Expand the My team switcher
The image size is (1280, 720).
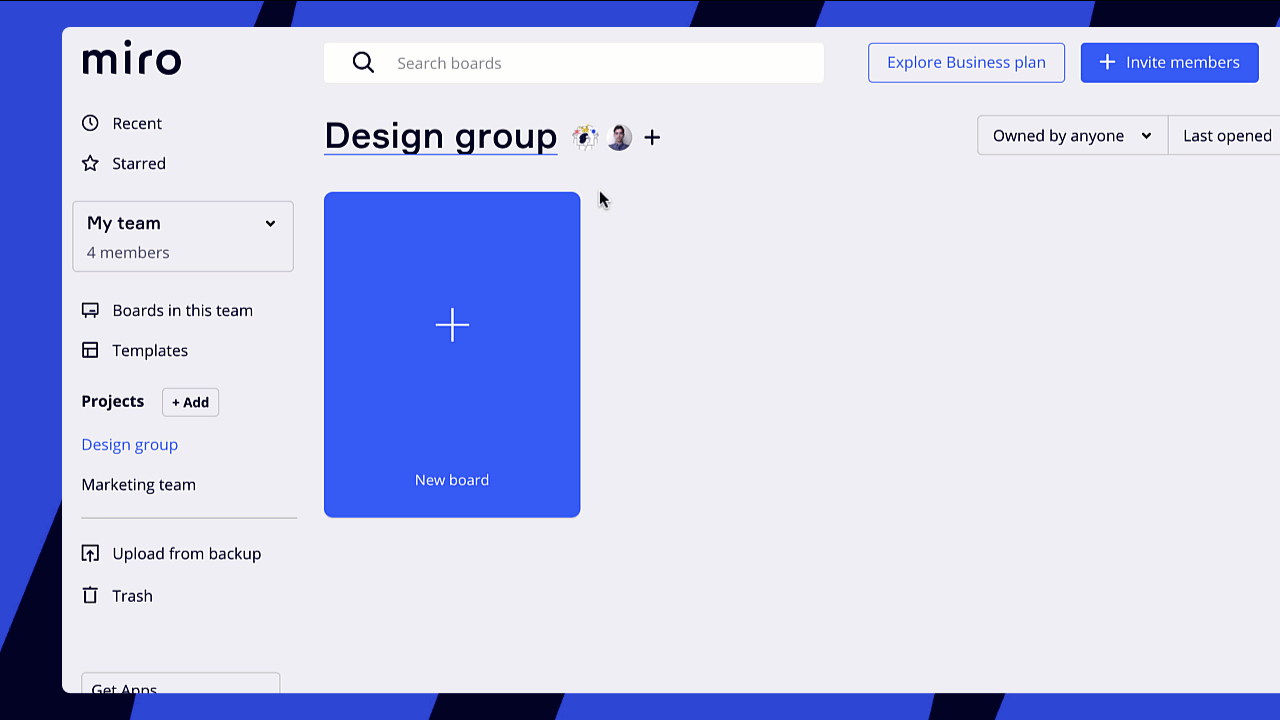(183, 237)
